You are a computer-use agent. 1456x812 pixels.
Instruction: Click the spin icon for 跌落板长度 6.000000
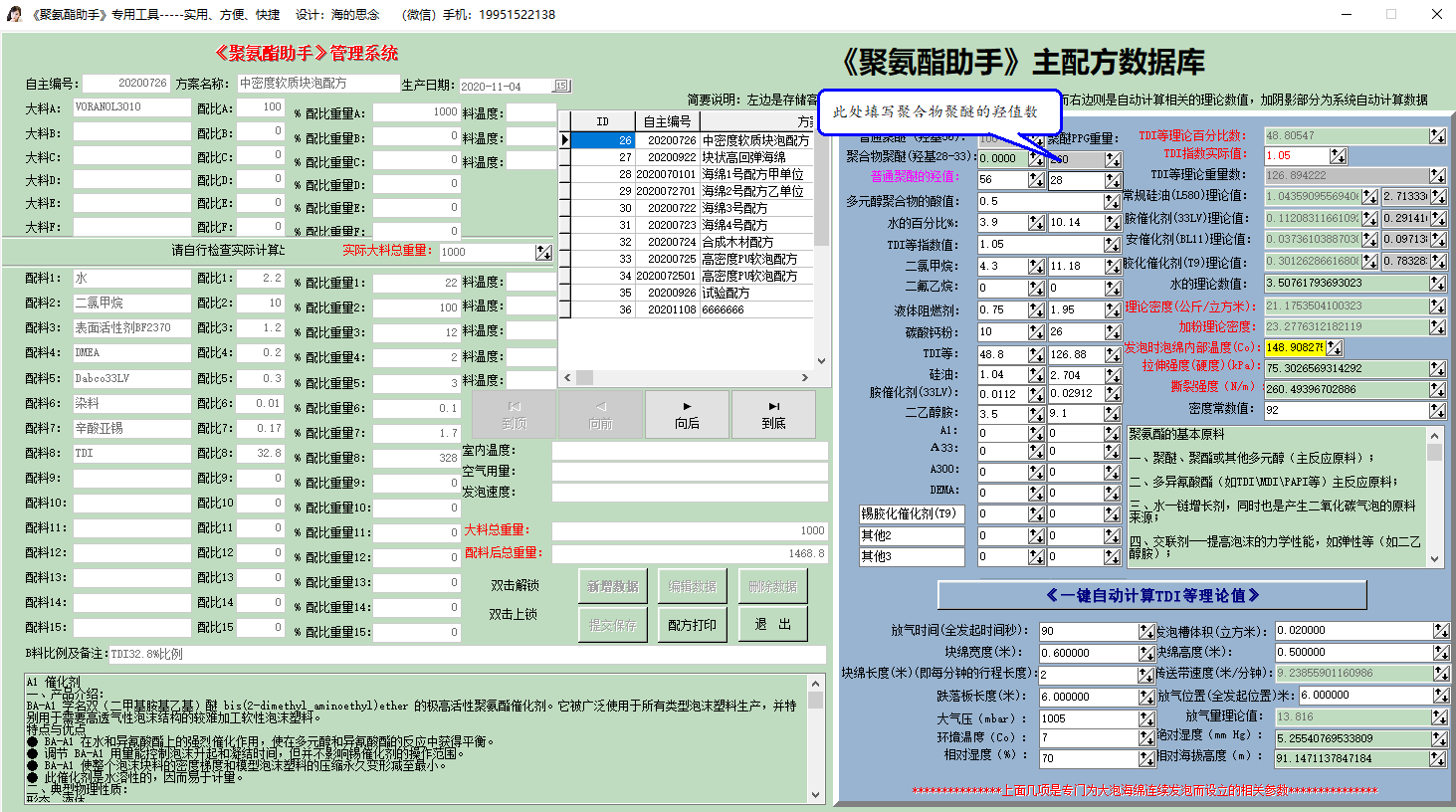coord(1146,697)
